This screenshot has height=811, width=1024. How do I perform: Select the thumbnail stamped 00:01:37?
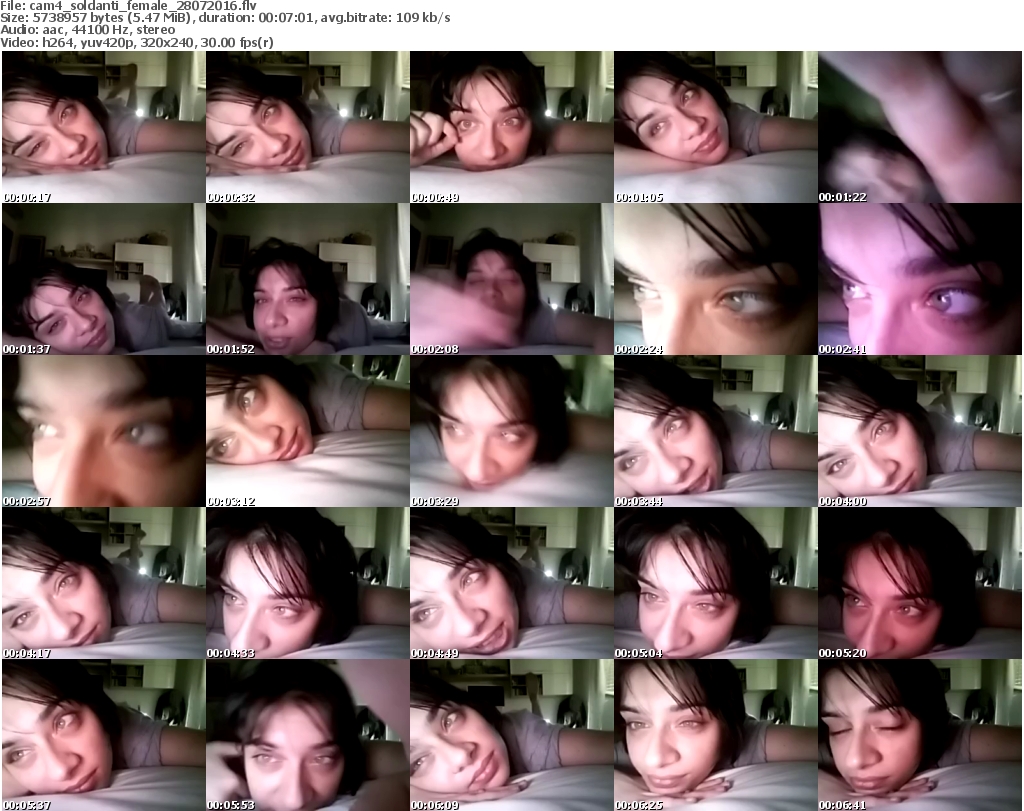click(x=104, y=279)
